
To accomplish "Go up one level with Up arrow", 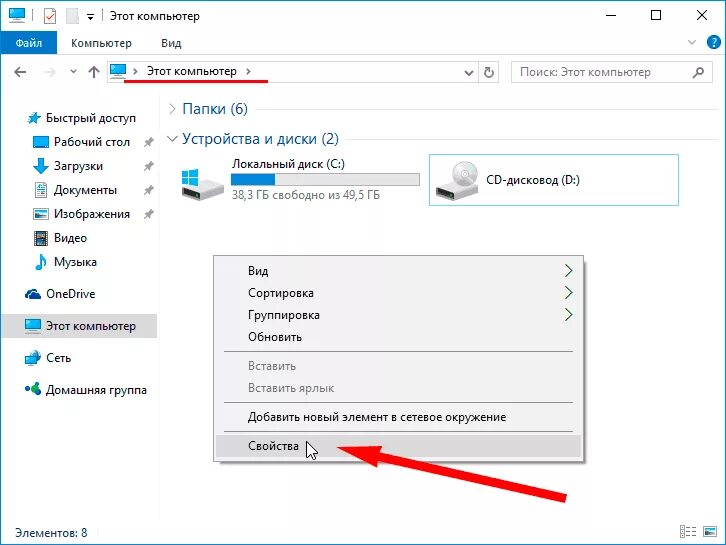I will 94,72.
